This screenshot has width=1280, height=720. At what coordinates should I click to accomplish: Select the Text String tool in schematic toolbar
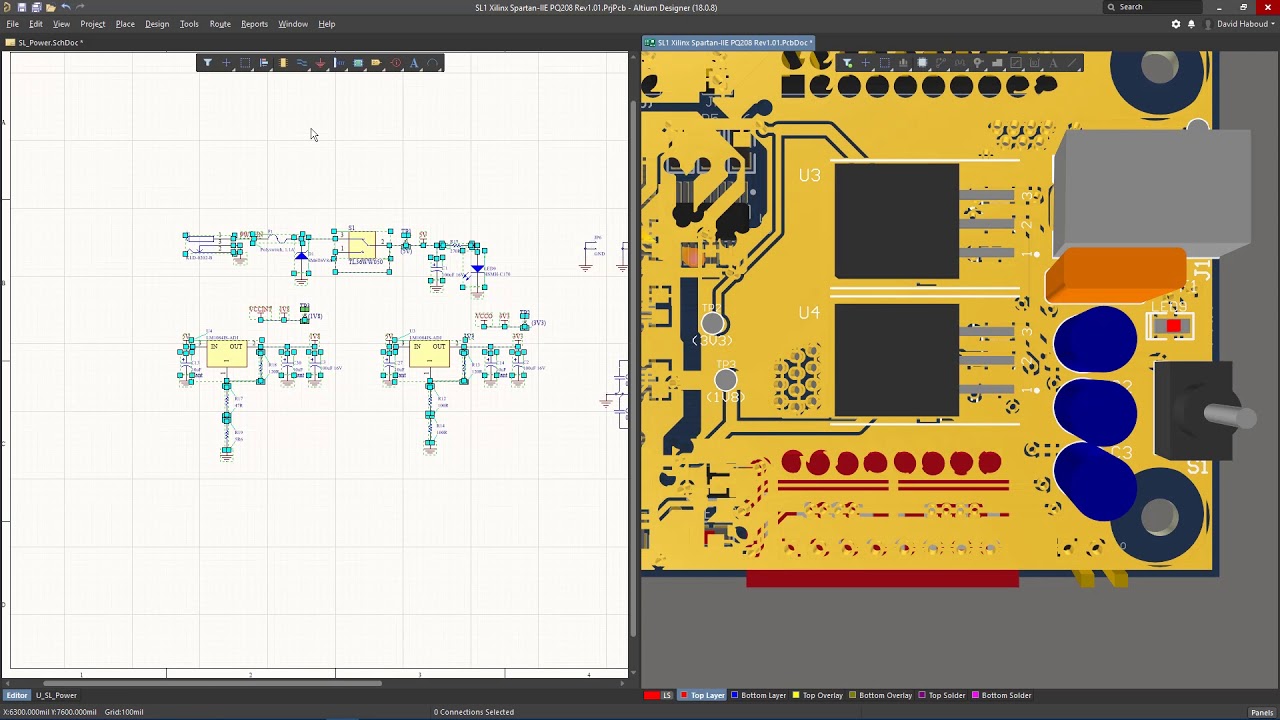coord(414,63)
